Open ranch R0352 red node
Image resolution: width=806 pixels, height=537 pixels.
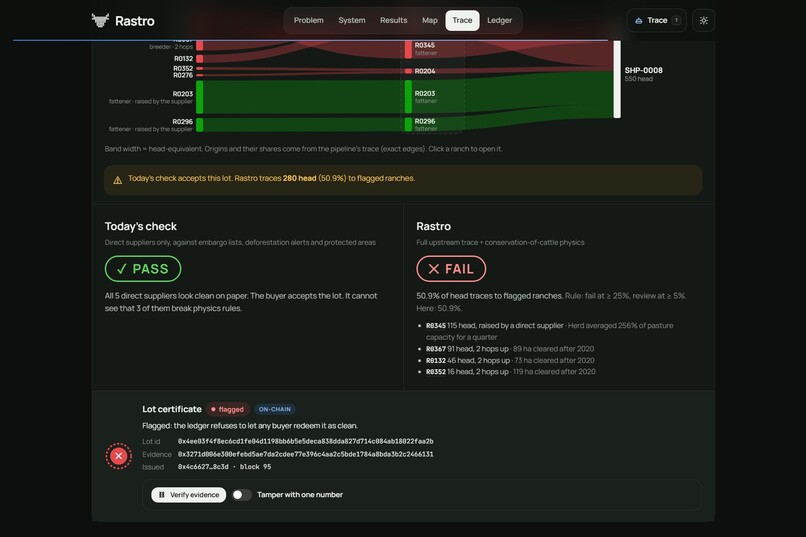click(x=199, y=68)
